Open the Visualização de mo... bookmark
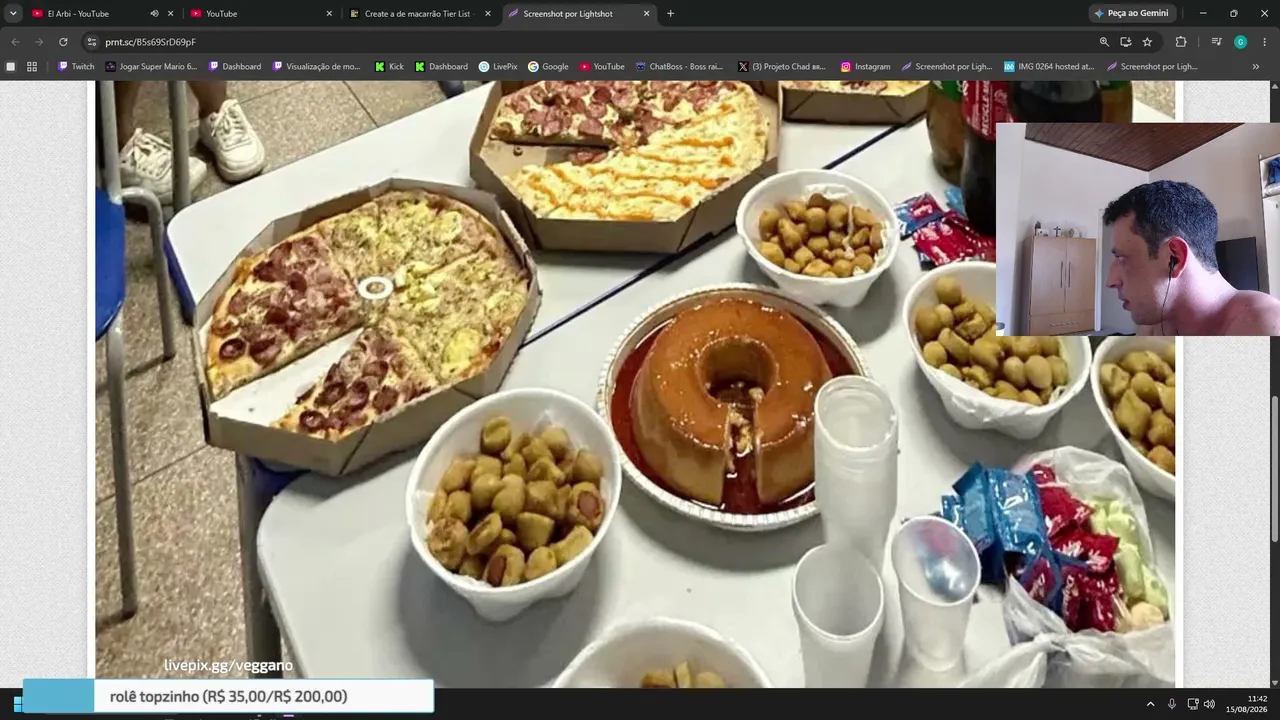The width and height of the screenshot is (1280, 720). point(316,67)
